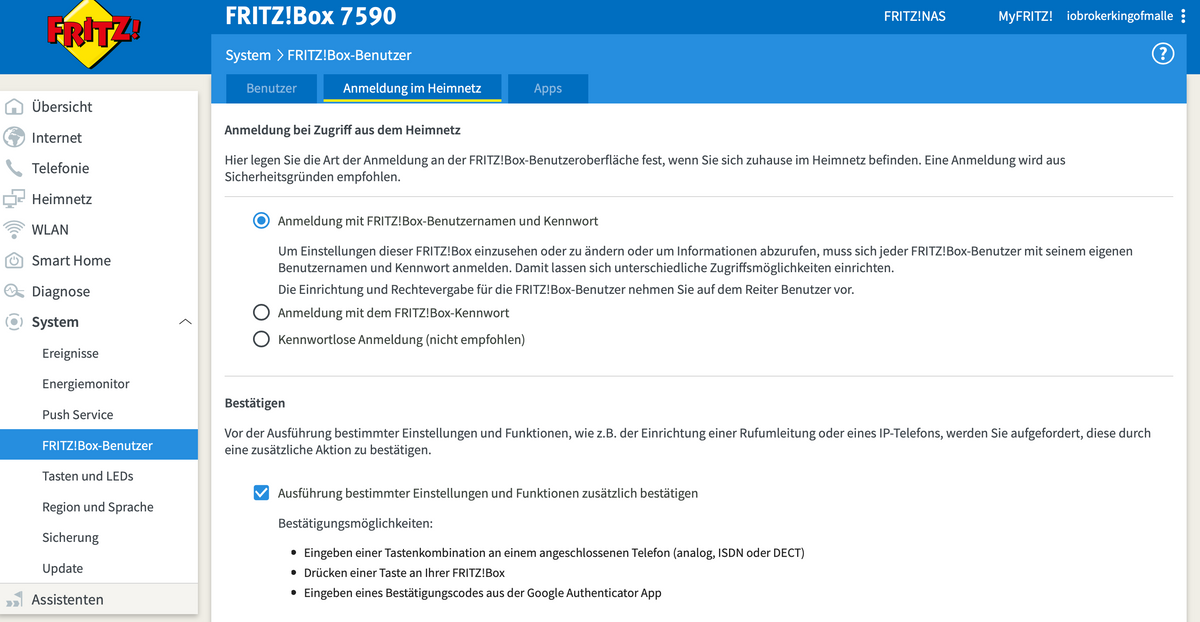
Task: Click the Übersicht house icon
Action: point(14,106)
